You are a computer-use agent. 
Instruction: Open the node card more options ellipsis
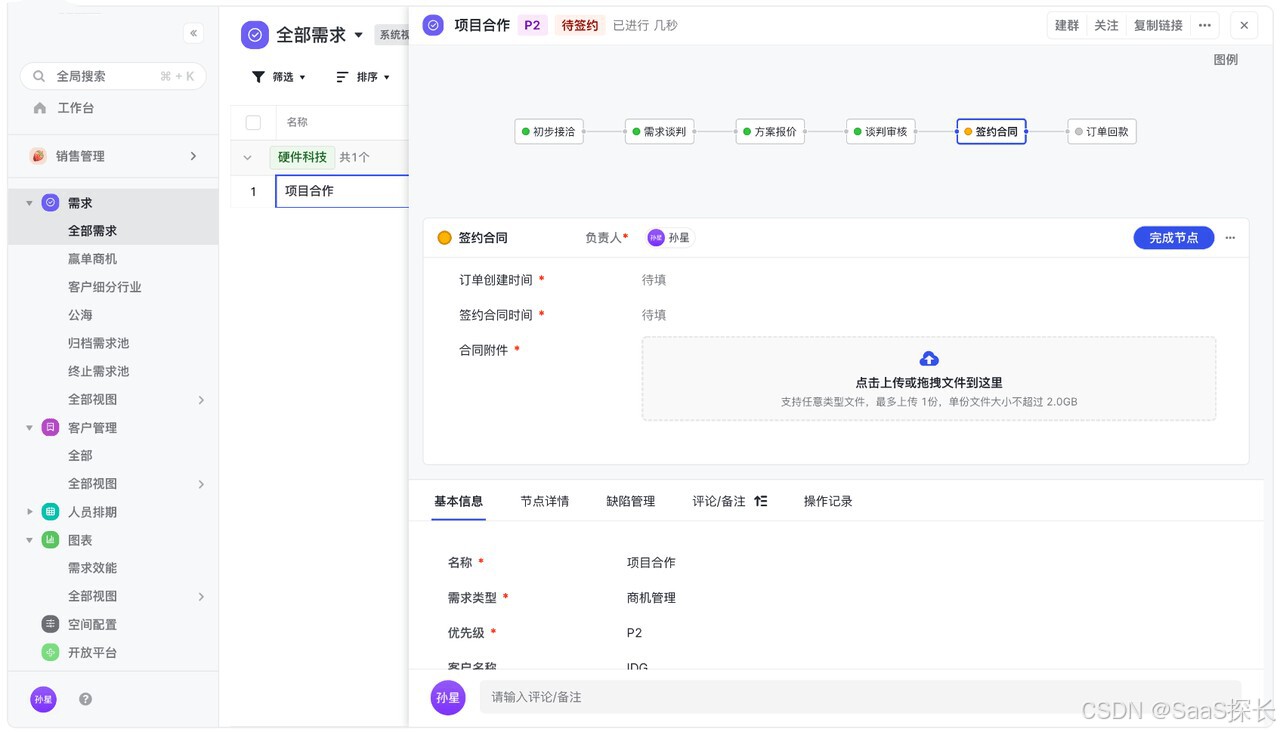click(1230, 238)
